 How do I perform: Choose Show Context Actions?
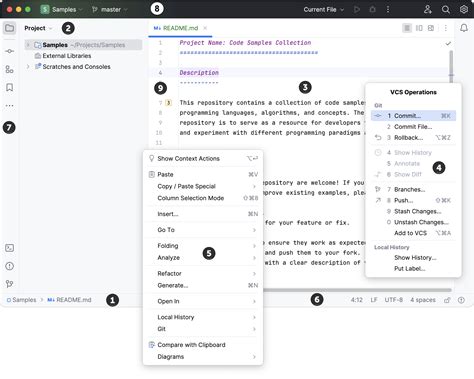tap(203, 158)
